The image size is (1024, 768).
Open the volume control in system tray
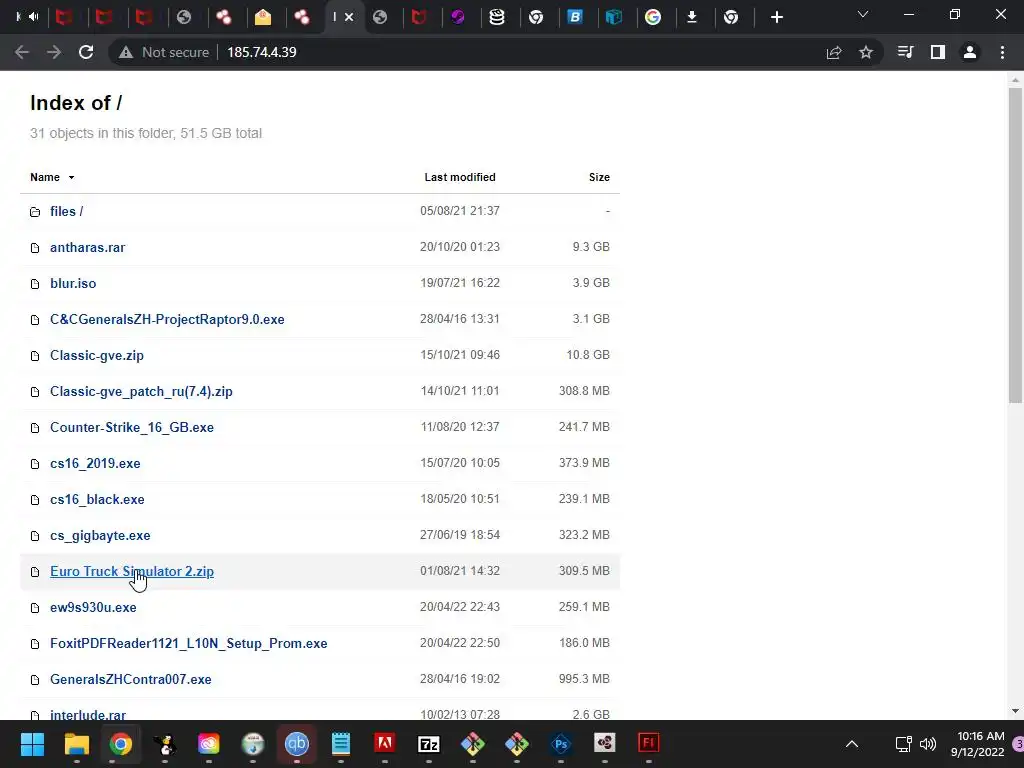coord(927,744)
